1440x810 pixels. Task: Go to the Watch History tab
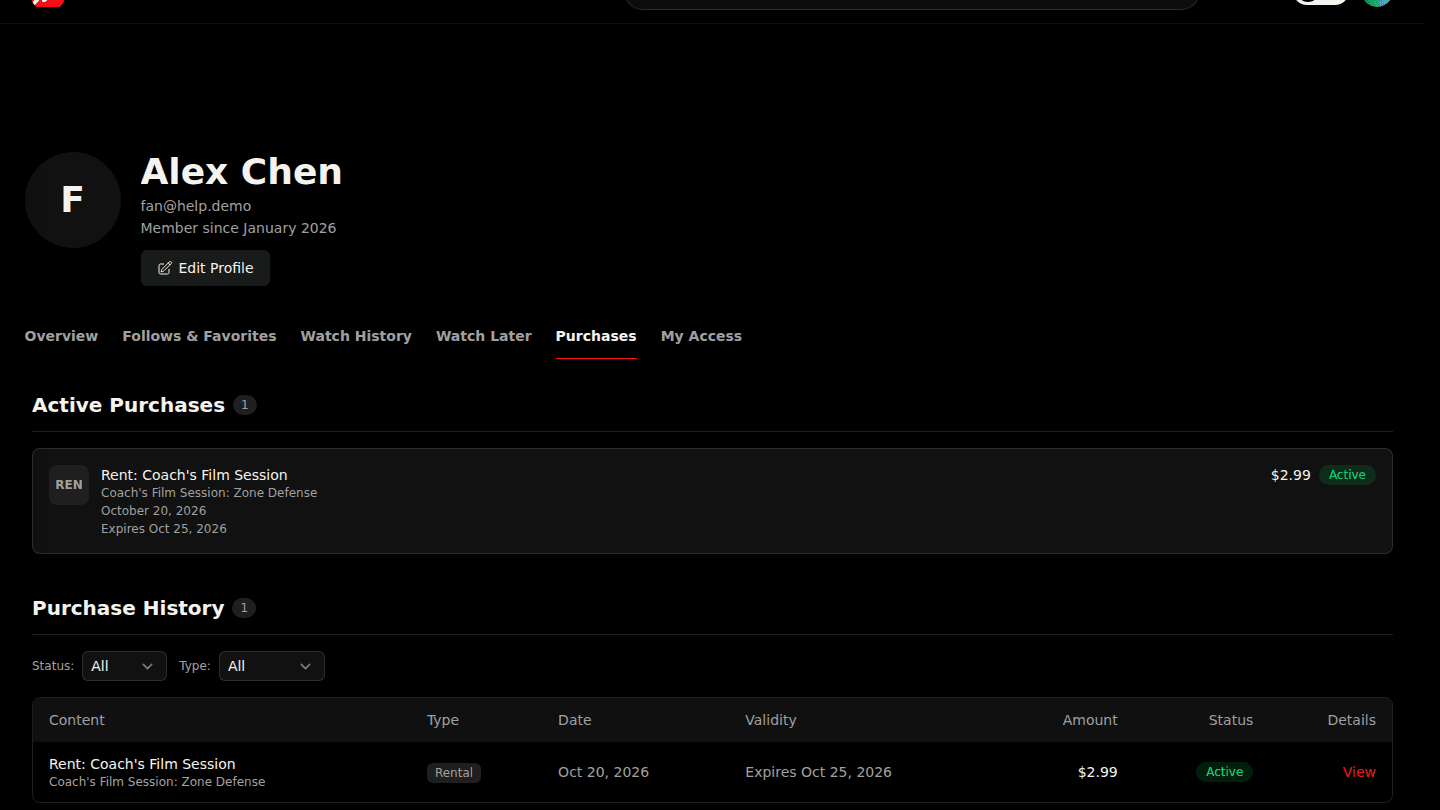click(356, 336)
